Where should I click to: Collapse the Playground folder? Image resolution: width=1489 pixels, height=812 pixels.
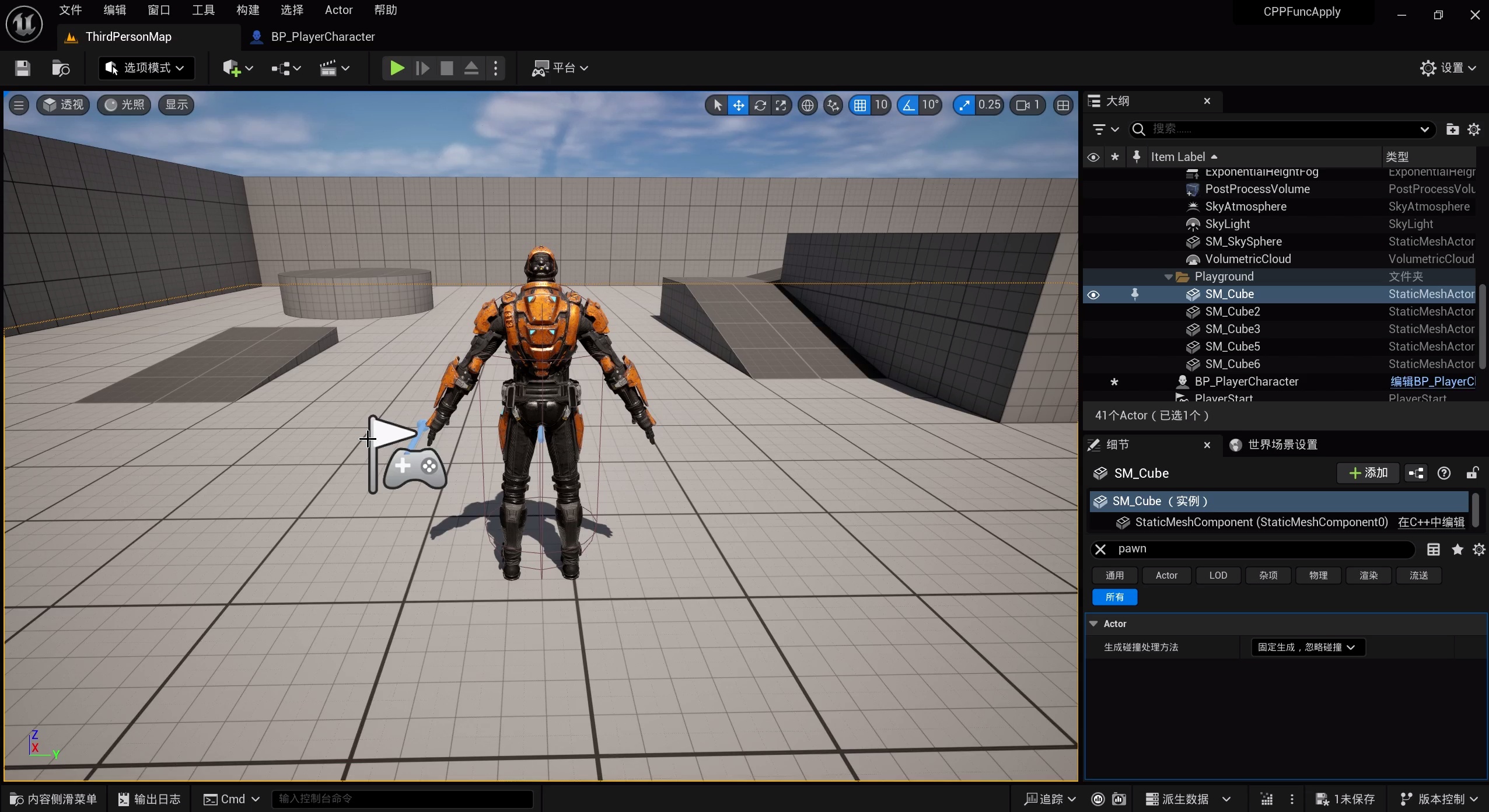pos(1168,277)
